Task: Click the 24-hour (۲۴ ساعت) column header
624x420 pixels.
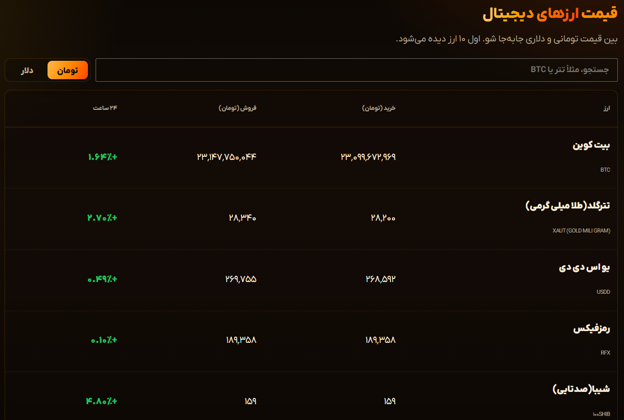Action: click(105, 108)
